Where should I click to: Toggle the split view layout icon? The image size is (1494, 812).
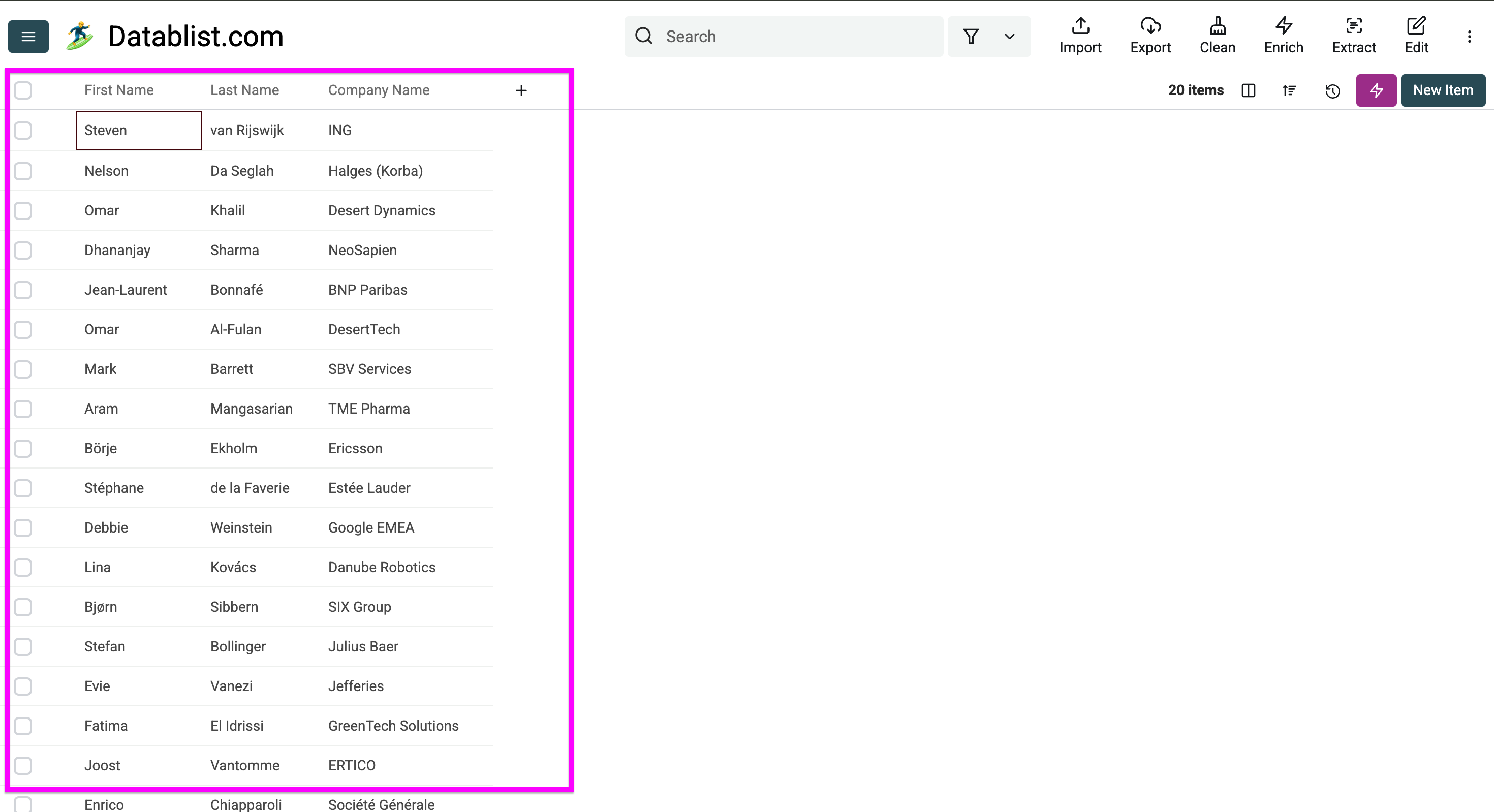pyautogui.click(x=1248, y=90)
